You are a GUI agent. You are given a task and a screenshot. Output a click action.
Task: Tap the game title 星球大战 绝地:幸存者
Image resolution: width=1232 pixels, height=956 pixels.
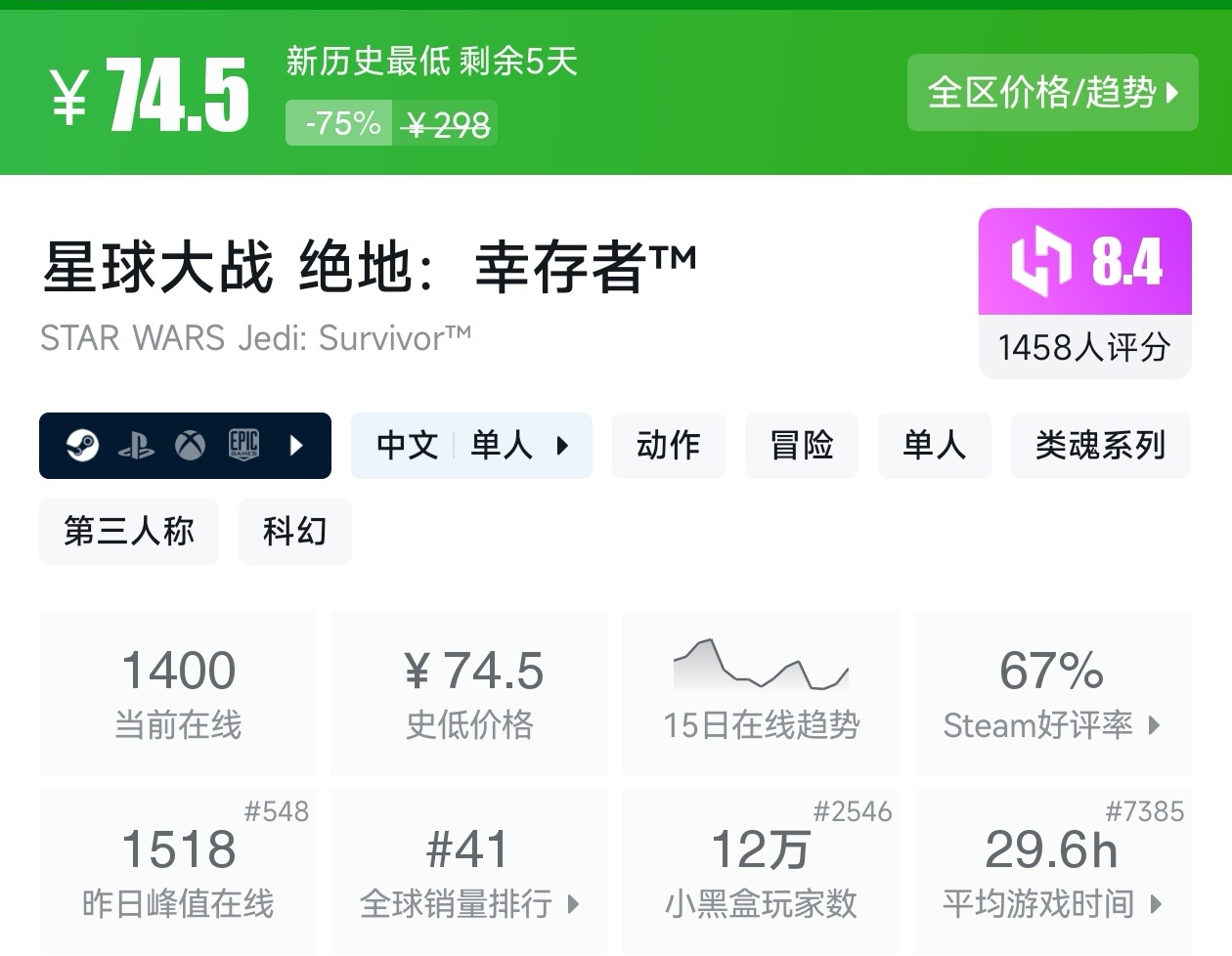coord(370,267)
